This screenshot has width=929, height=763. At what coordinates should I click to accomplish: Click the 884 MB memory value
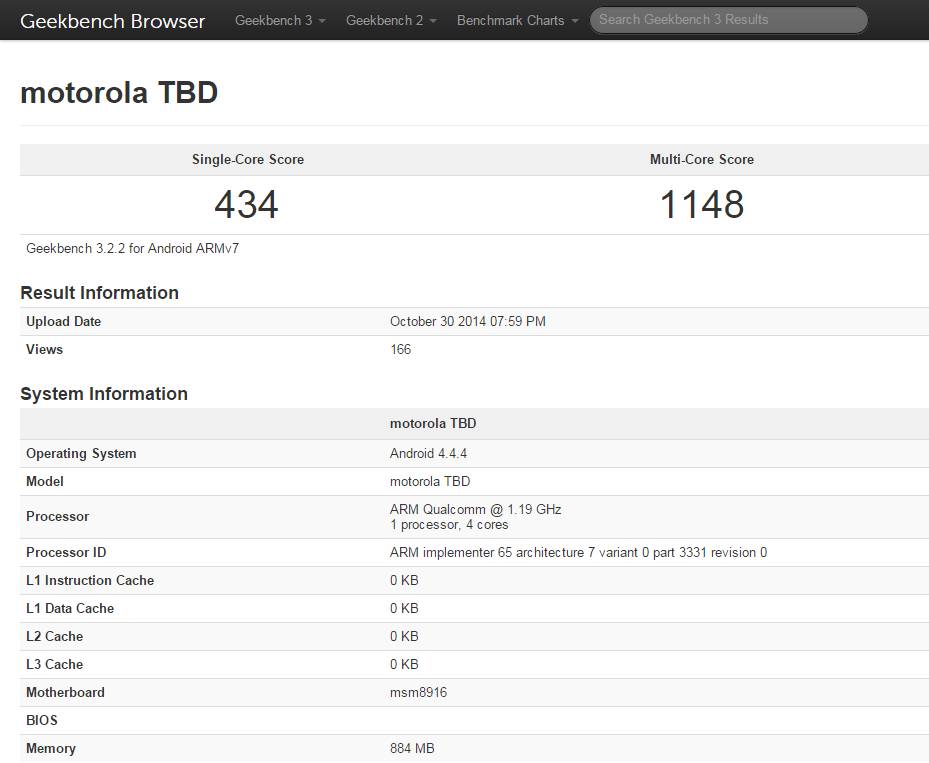pos(412,749)
